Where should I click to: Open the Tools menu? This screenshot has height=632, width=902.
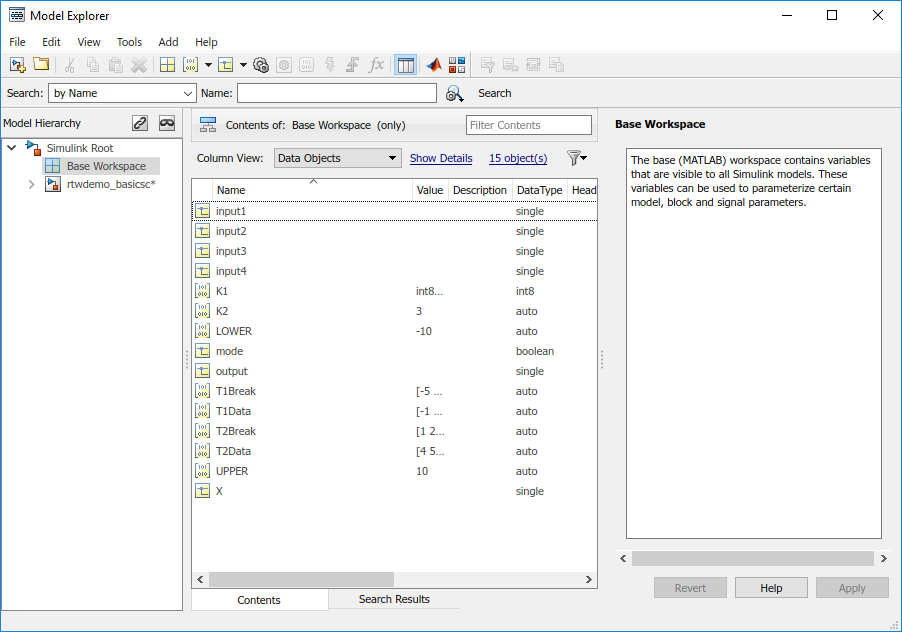(x=129, y=42)
